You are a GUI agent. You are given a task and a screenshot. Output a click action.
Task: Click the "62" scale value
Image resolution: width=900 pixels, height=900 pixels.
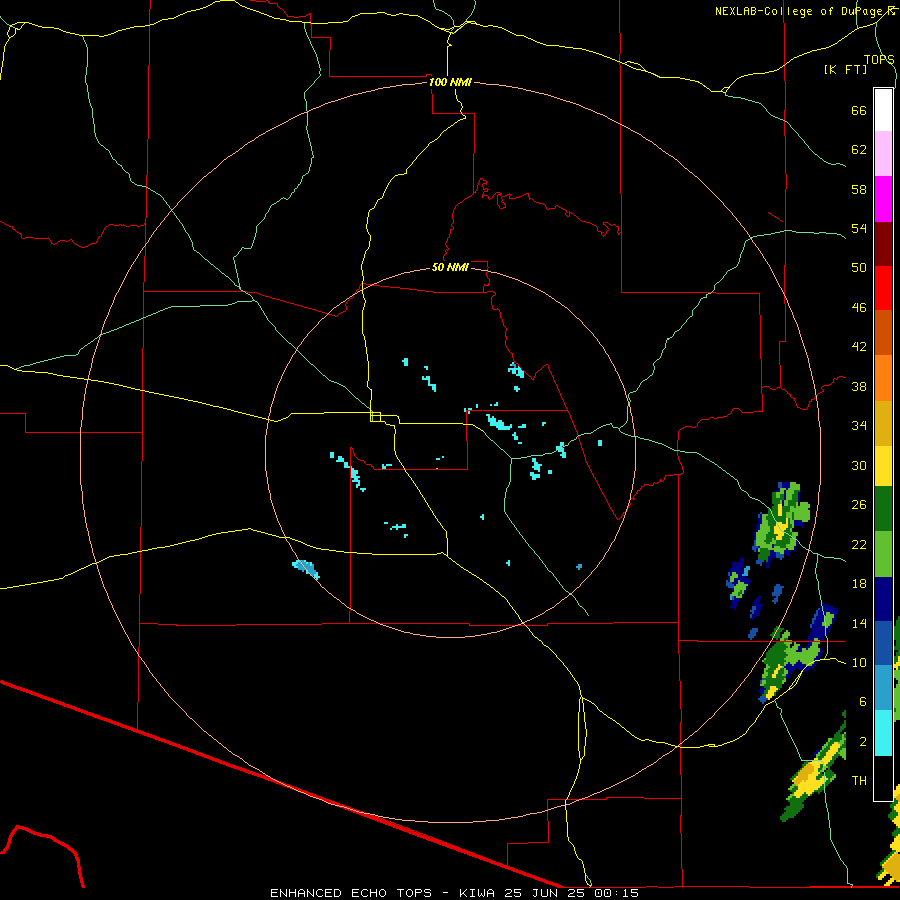[859, 150]
